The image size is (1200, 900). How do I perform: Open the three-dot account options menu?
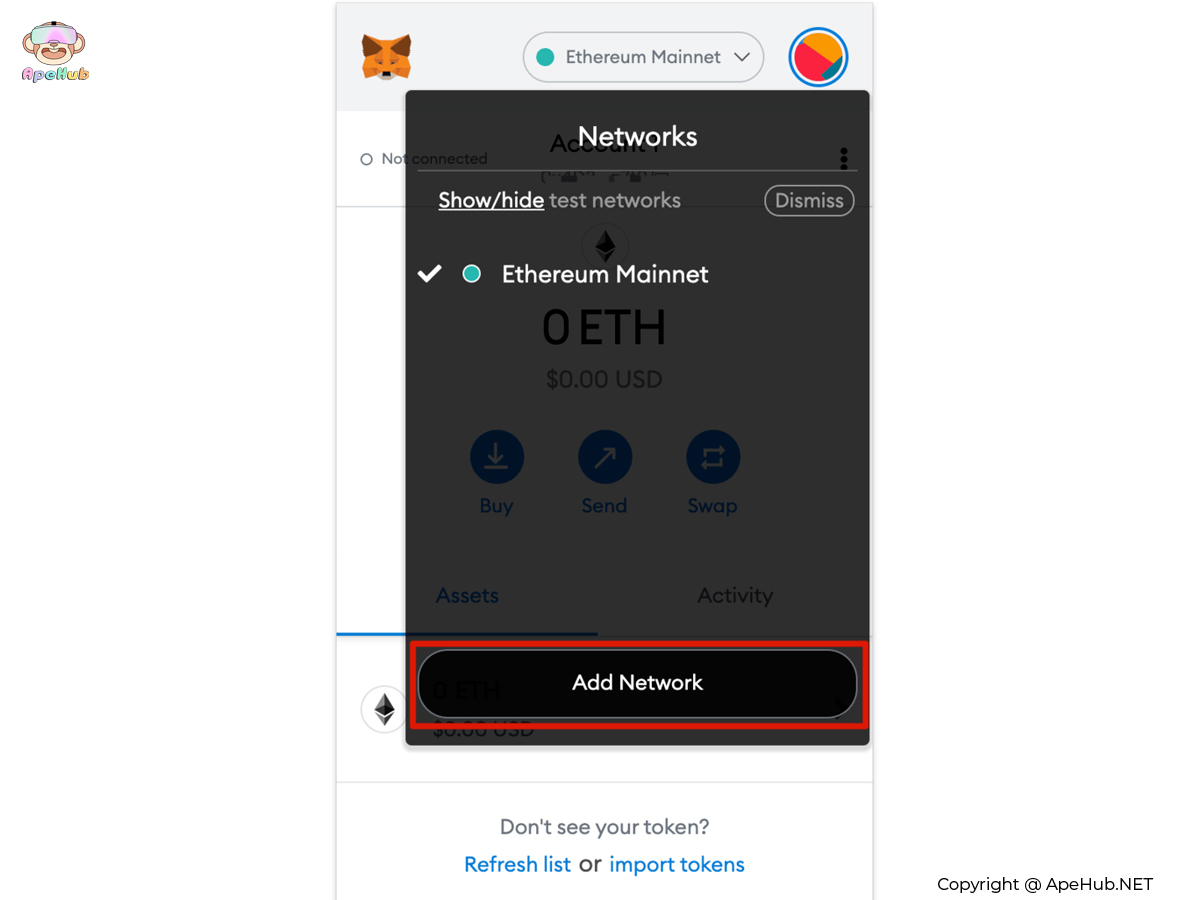844,158
